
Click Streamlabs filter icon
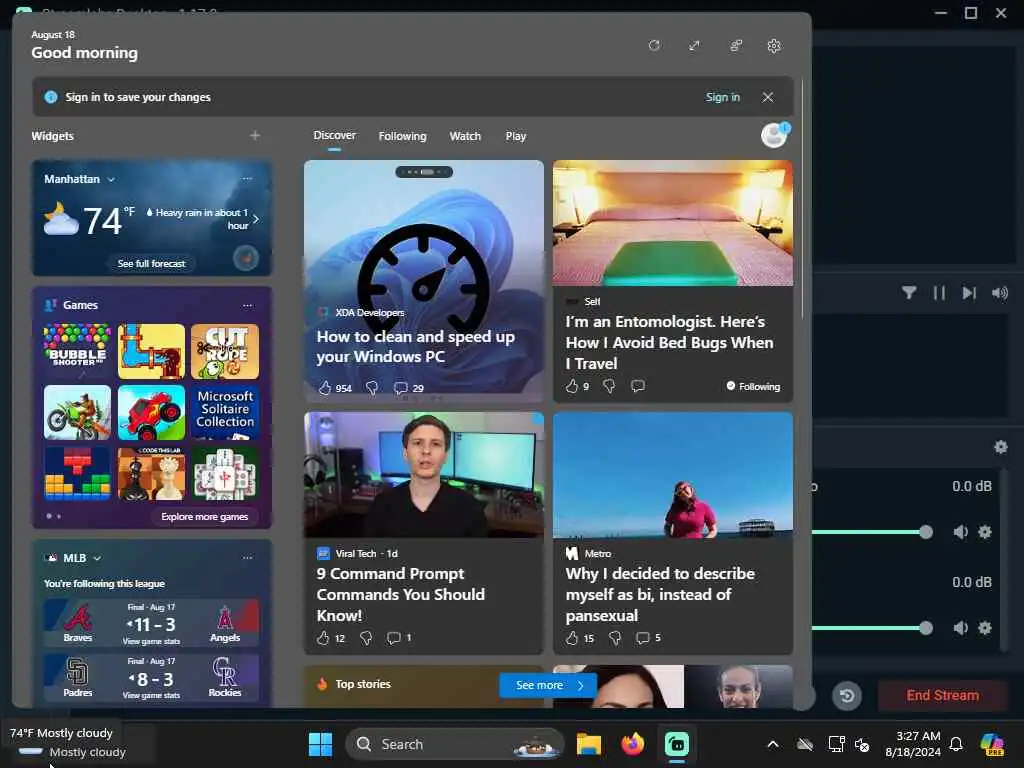909,293
